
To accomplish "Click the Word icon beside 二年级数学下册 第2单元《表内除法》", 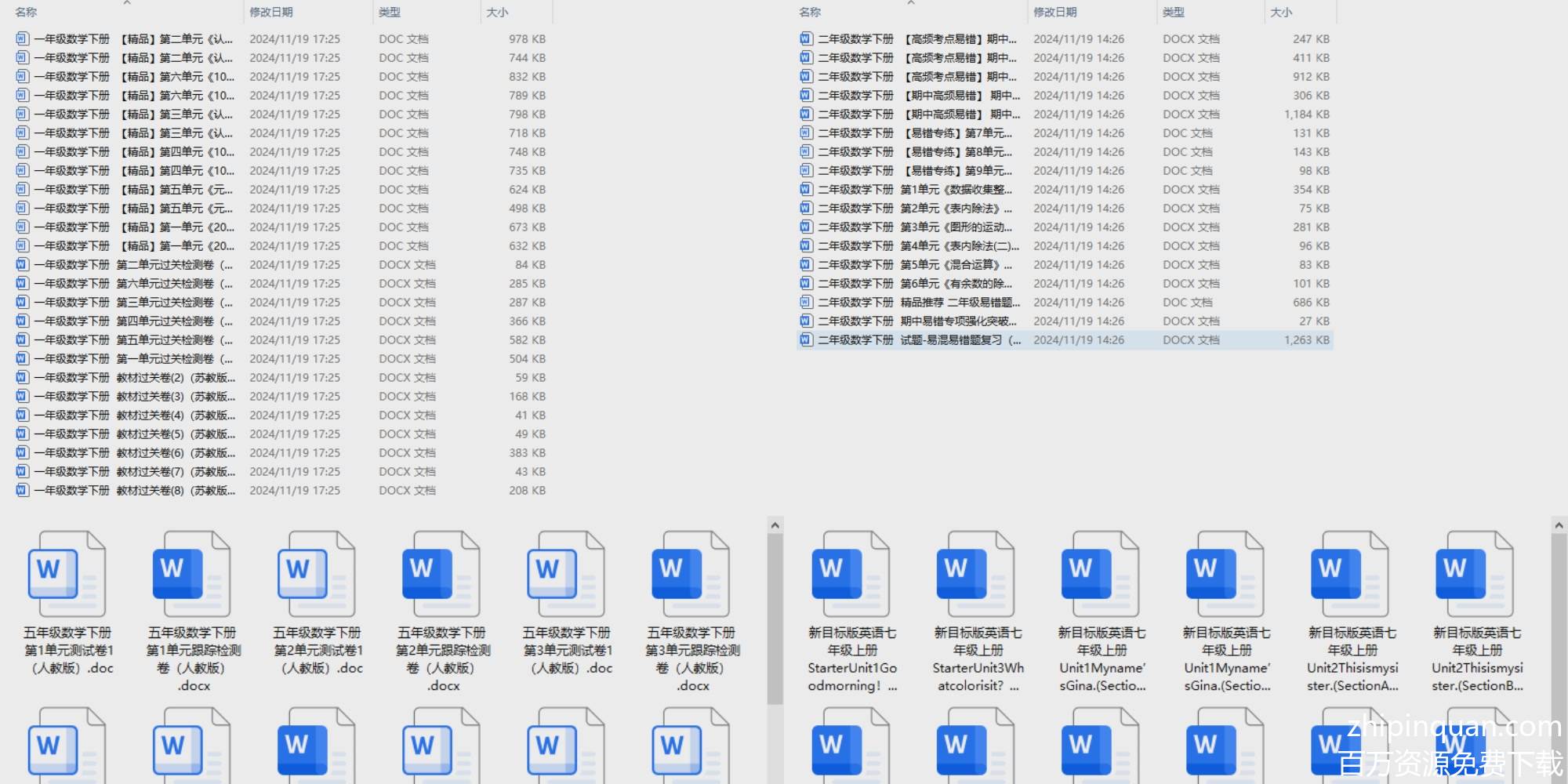I will 806,209.
